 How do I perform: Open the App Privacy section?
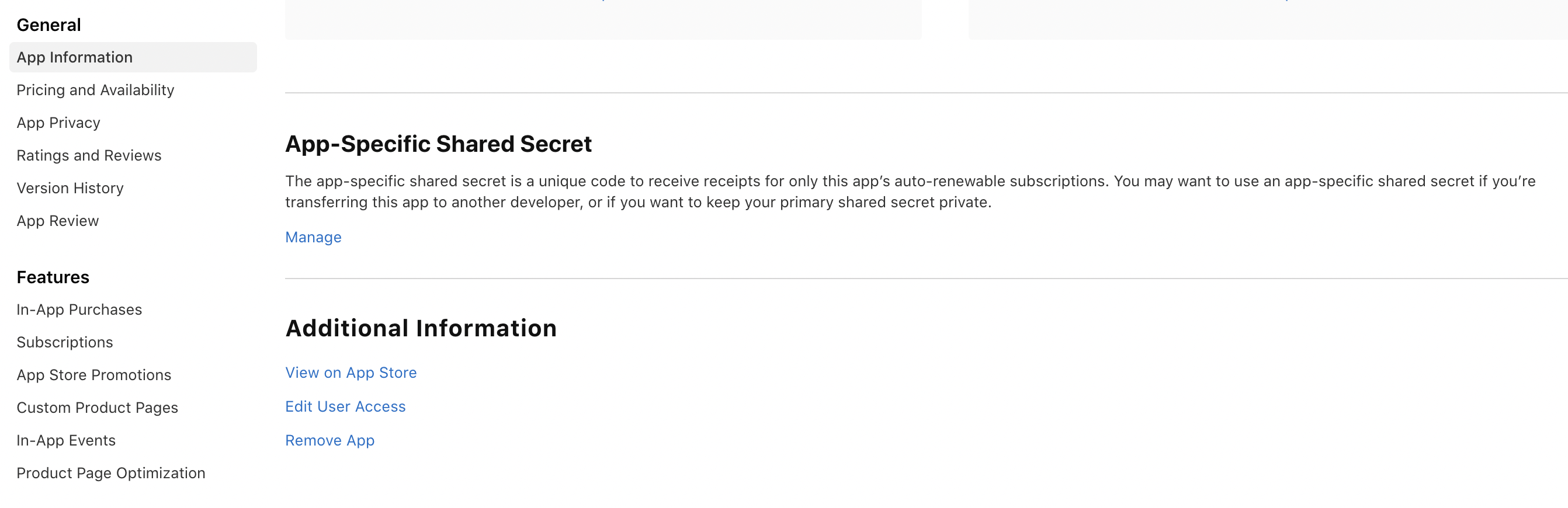58,122
